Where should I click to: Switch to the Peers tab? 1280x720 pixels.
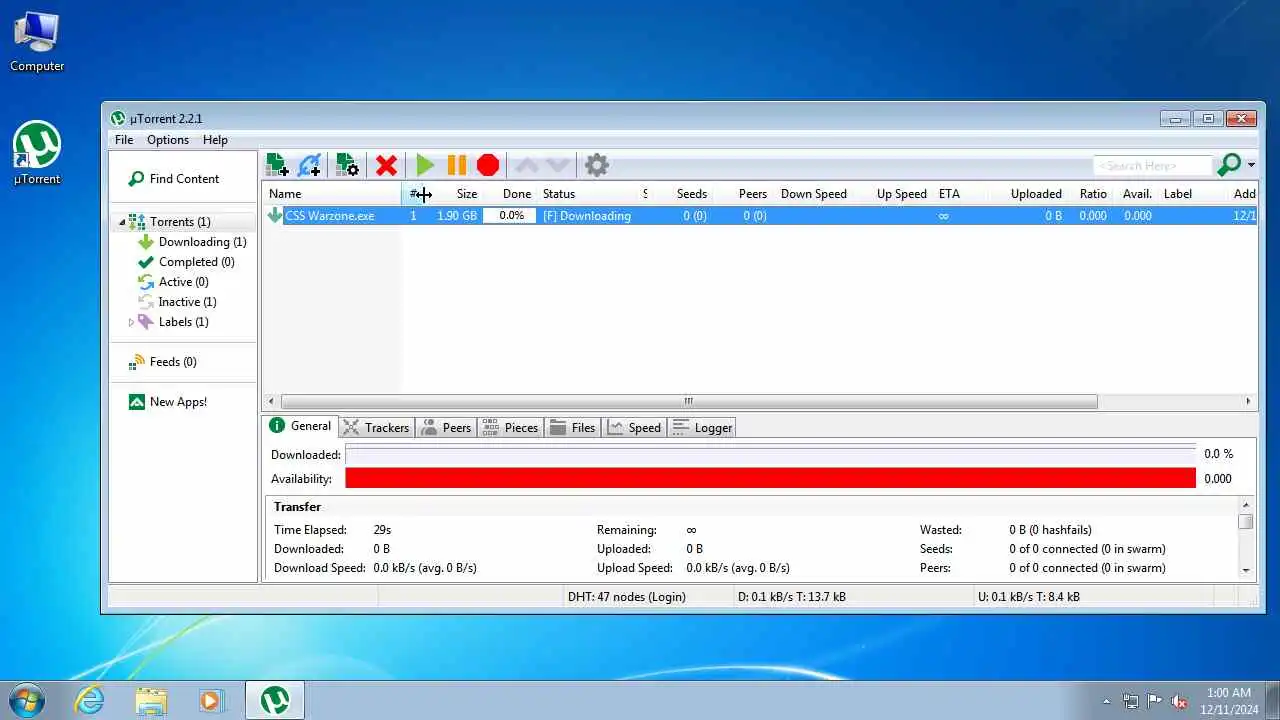(445, 427)
